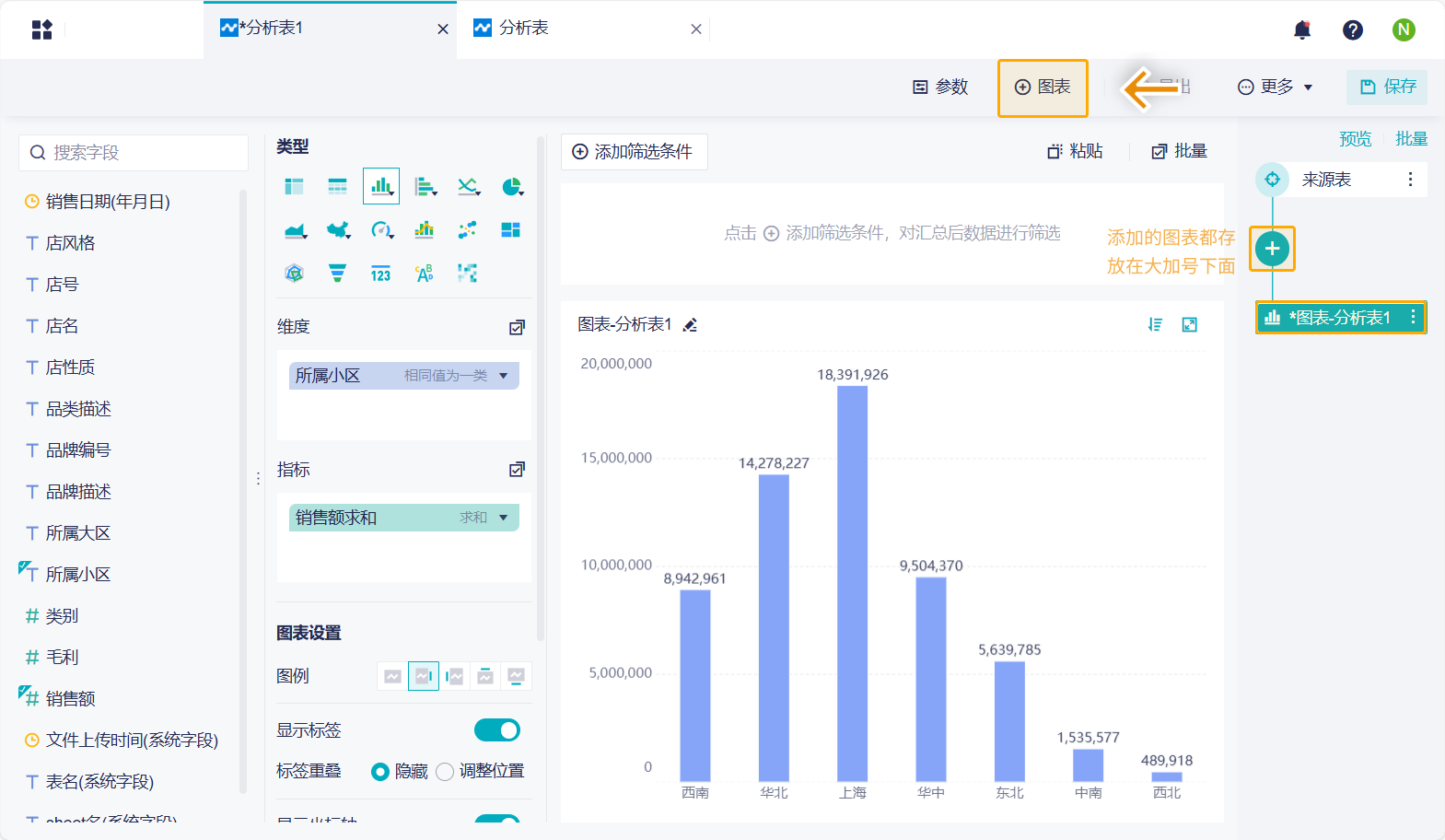Select the 调整位置 radio option
This screenshot has width=1445, height=840.
[445, 772]
